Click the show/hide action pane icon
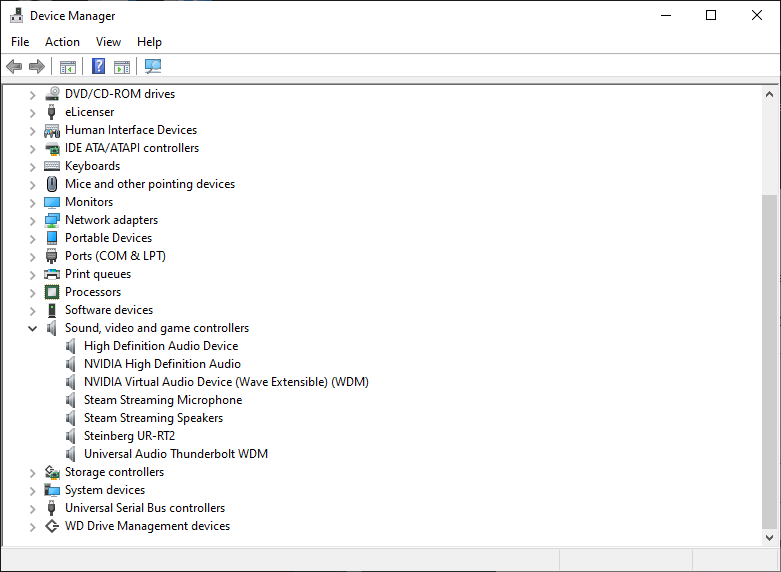 [x=122, y=66]
